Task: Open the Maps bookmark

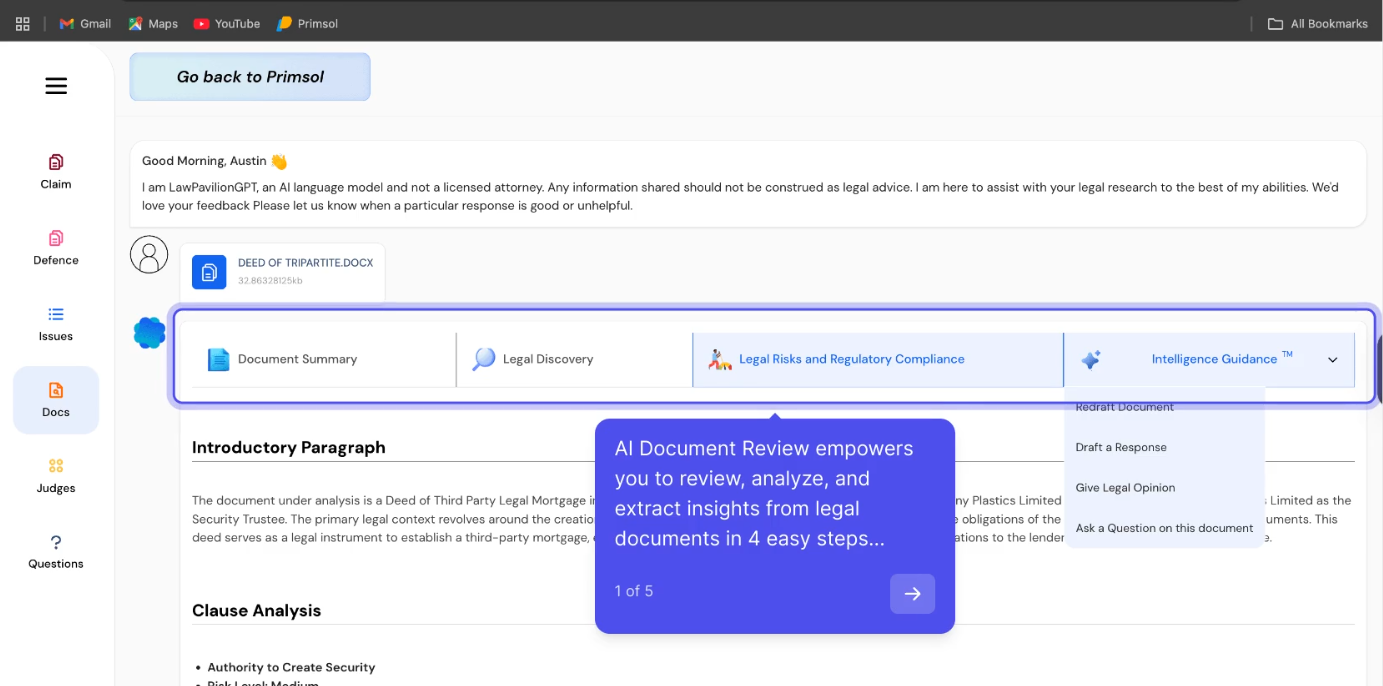Action: click(x=153, y=23)
